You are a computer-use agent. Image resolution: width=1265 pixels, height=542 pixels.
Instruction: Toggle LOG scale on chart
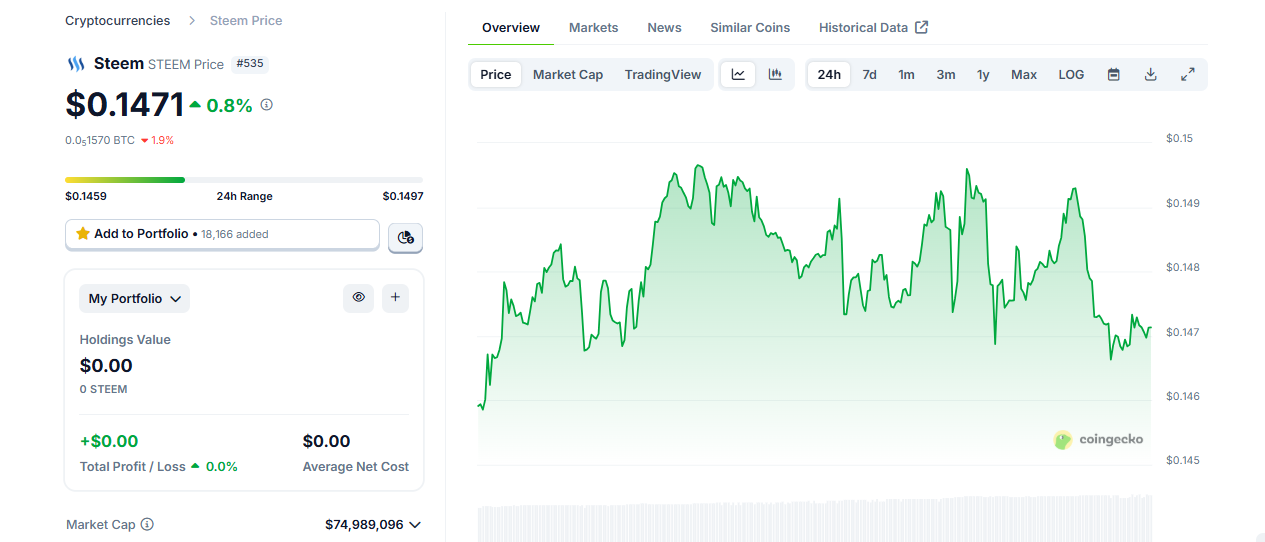[1071, 74]
